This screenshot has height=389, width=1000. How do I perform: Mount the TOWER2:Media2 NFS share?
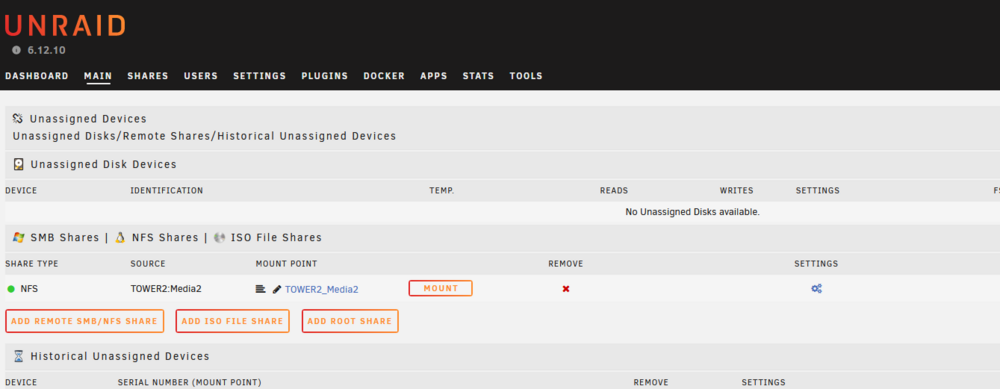pyautogui.click(x=441, y=288)
